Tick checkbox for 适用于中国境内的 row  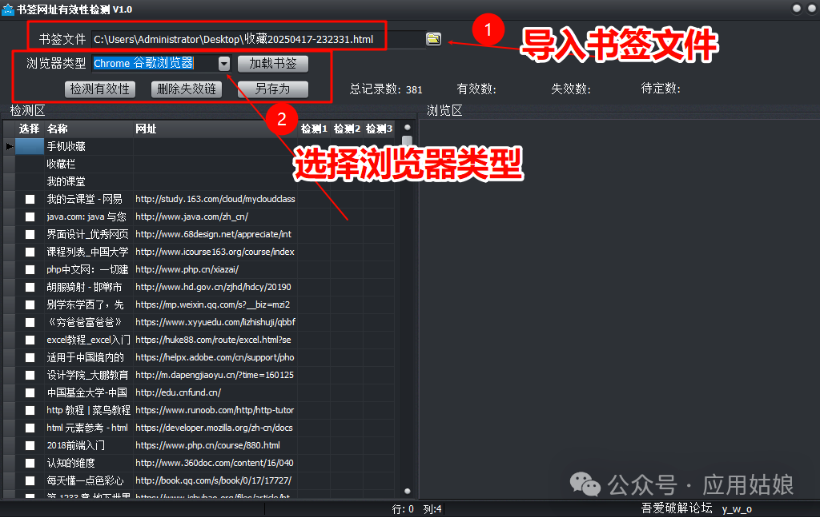30,358
